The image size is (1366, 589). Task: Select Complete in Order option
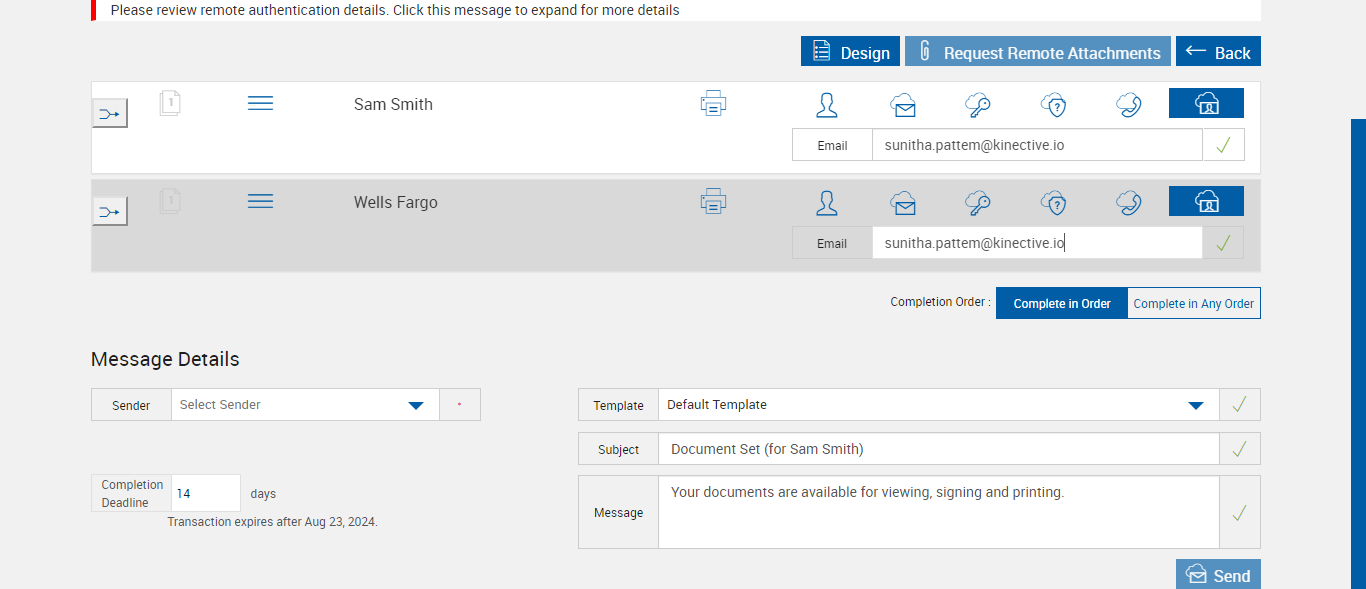point(1062,304)
